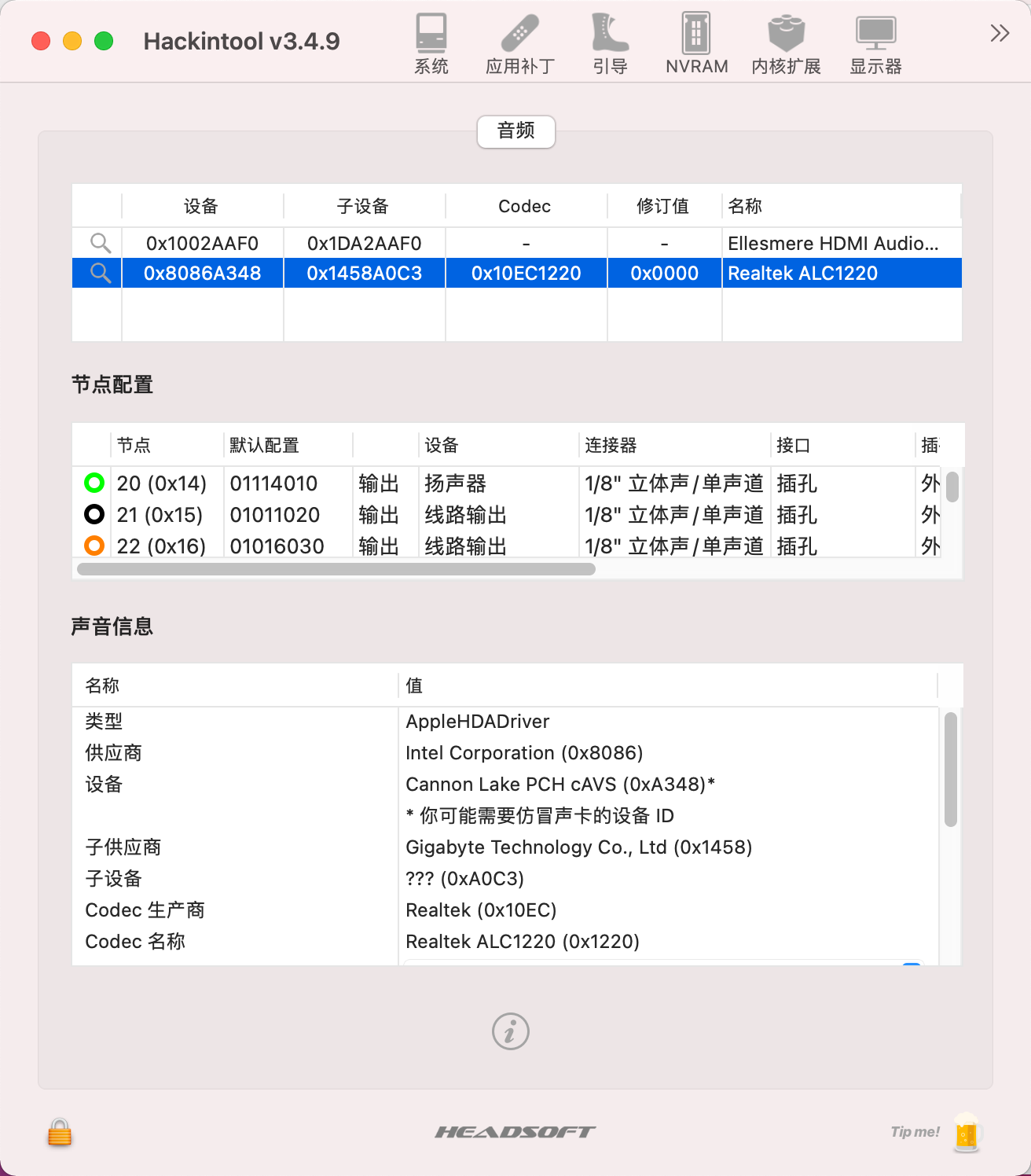Click sub-device ID 0x1458A0C3

364,274
